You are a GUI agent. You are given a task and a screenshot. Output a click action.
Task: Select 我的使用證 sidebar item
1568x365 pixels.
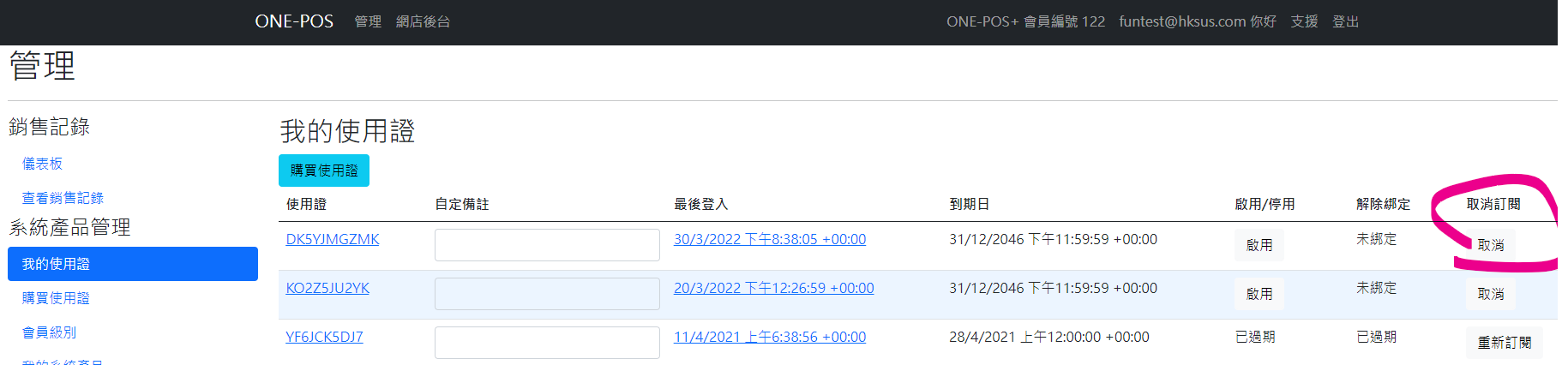pos(133,264)
